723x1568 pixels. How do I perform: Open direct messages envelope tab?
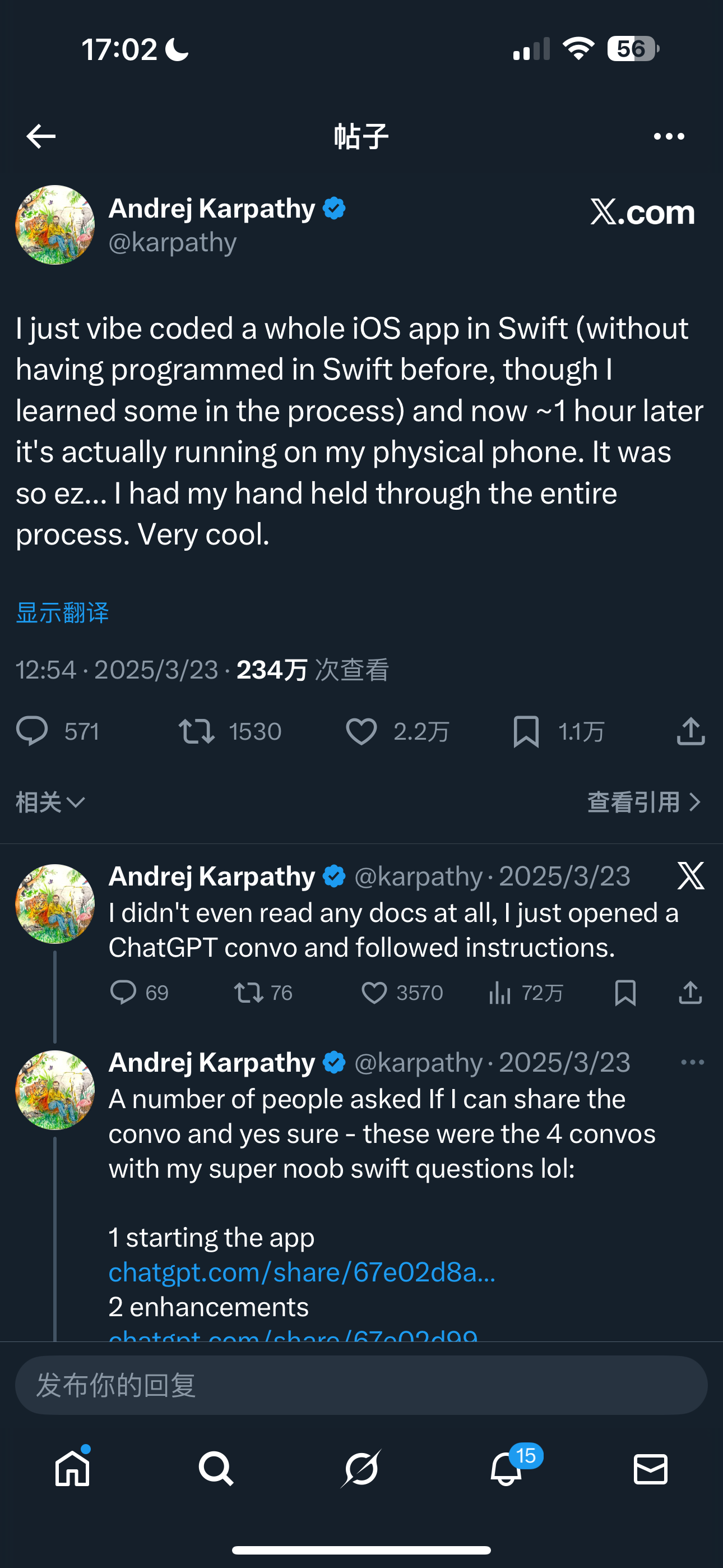click(651, 1468)
